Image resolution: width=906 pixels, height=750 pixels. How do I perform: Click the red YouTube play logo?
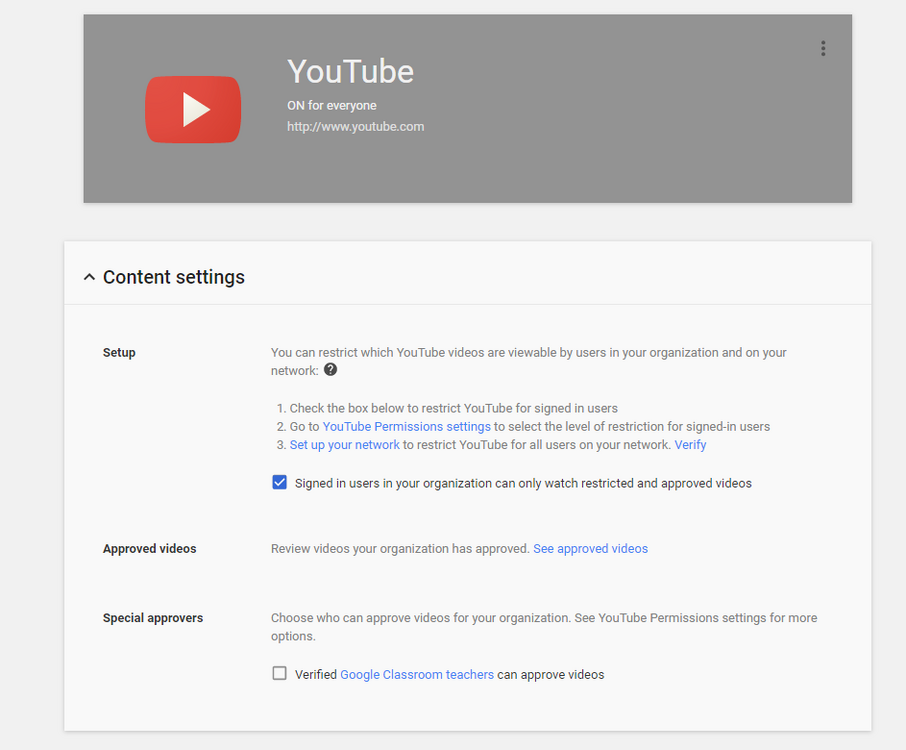pyautogui.click(x=193, y=109)
